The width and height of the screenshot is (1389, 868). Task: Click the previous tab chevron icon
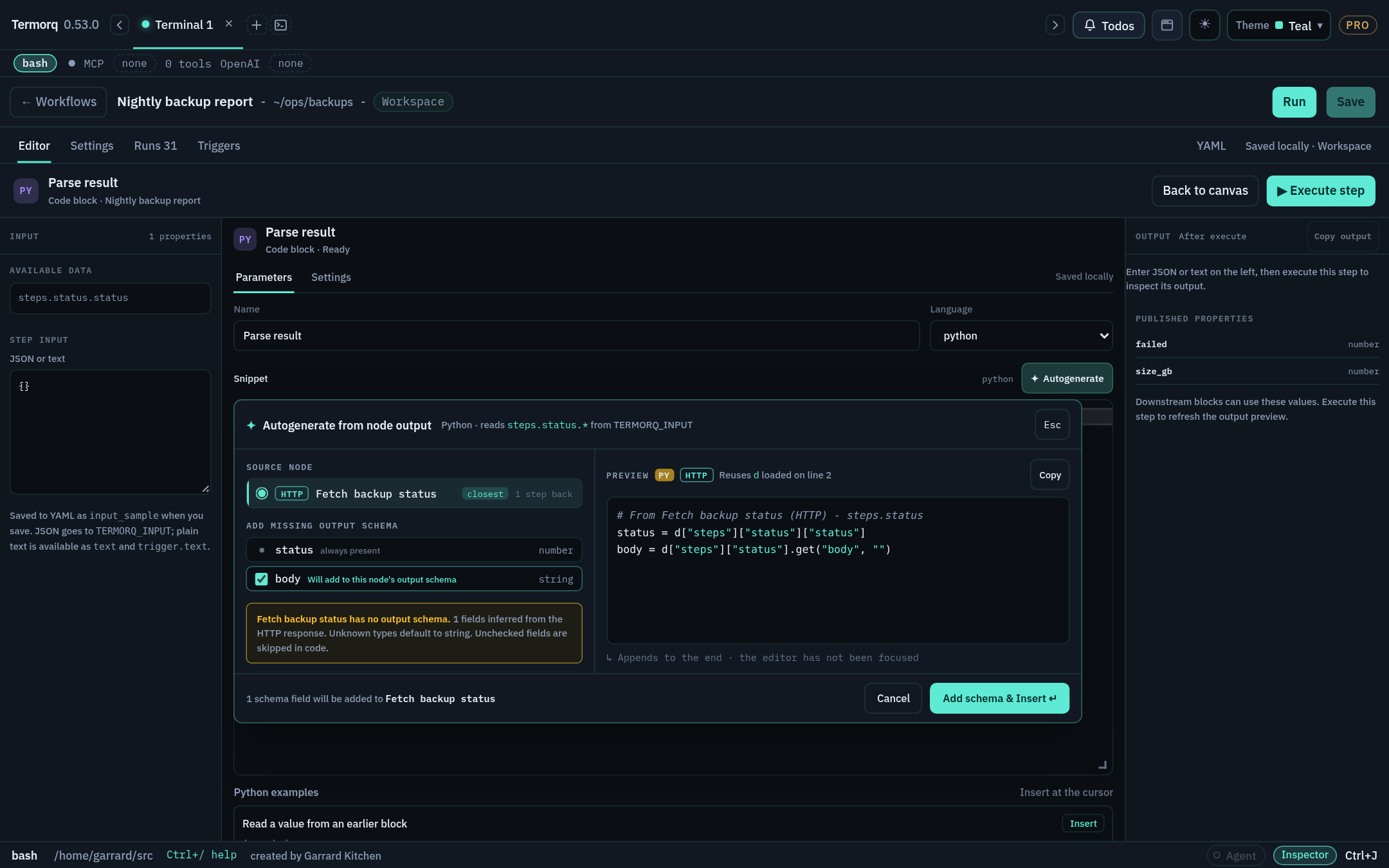pyautogui.click(x=119, y=25)
